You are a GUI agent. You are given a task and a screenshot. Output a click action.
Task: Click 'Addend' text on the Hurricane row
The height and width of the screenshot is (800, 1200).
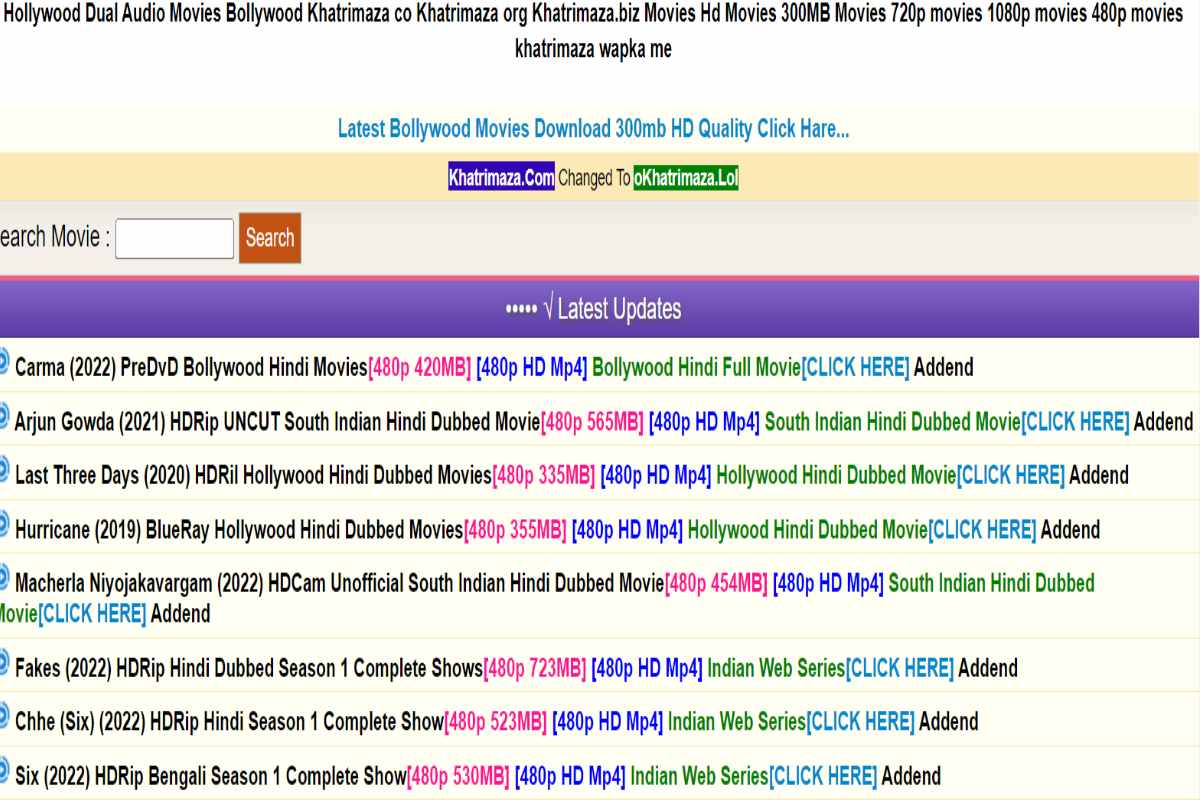[1071, 530]
